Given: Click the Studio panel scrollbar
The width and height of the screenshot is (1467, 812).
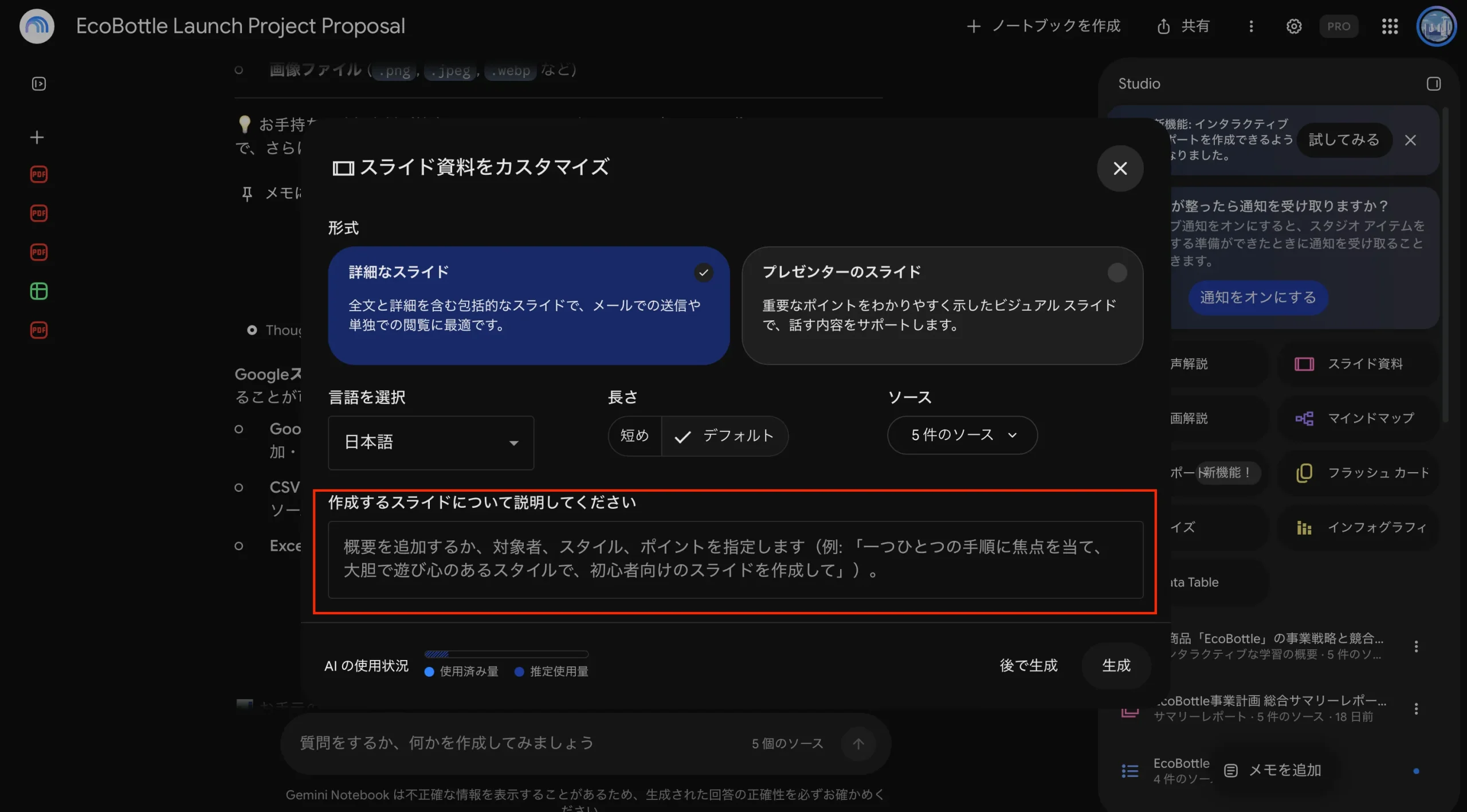Looking at the screenshot, I should click(1445, 264).
